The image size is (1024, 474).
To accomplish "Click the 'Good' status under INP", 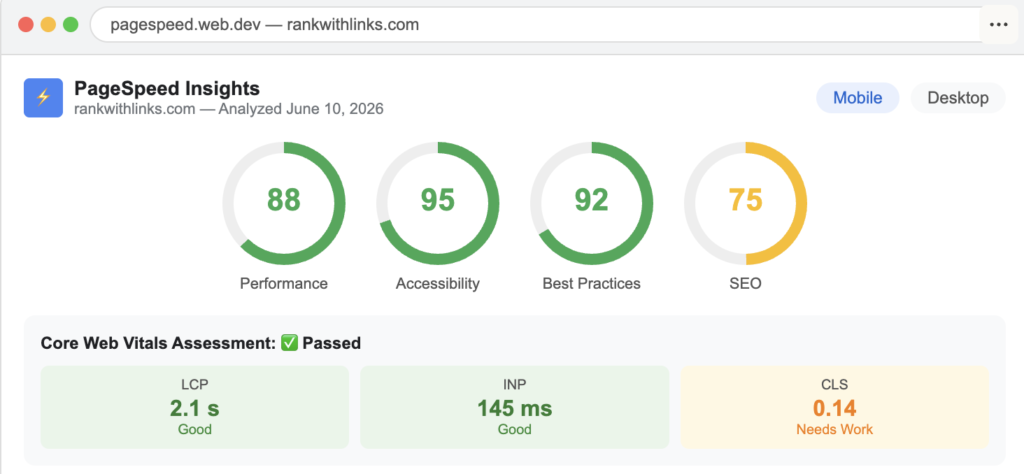I will (515, 430).
